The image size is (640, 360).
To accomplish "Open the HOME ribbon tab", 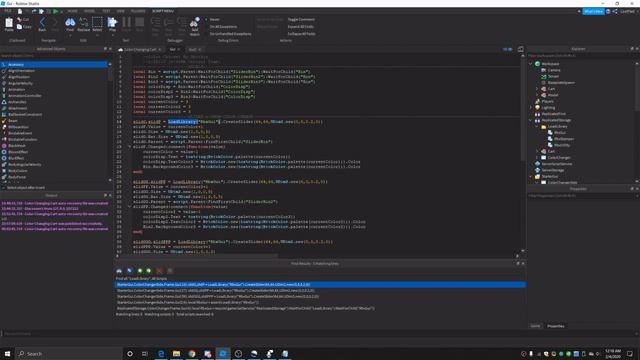I will click(x=72, y=11).
